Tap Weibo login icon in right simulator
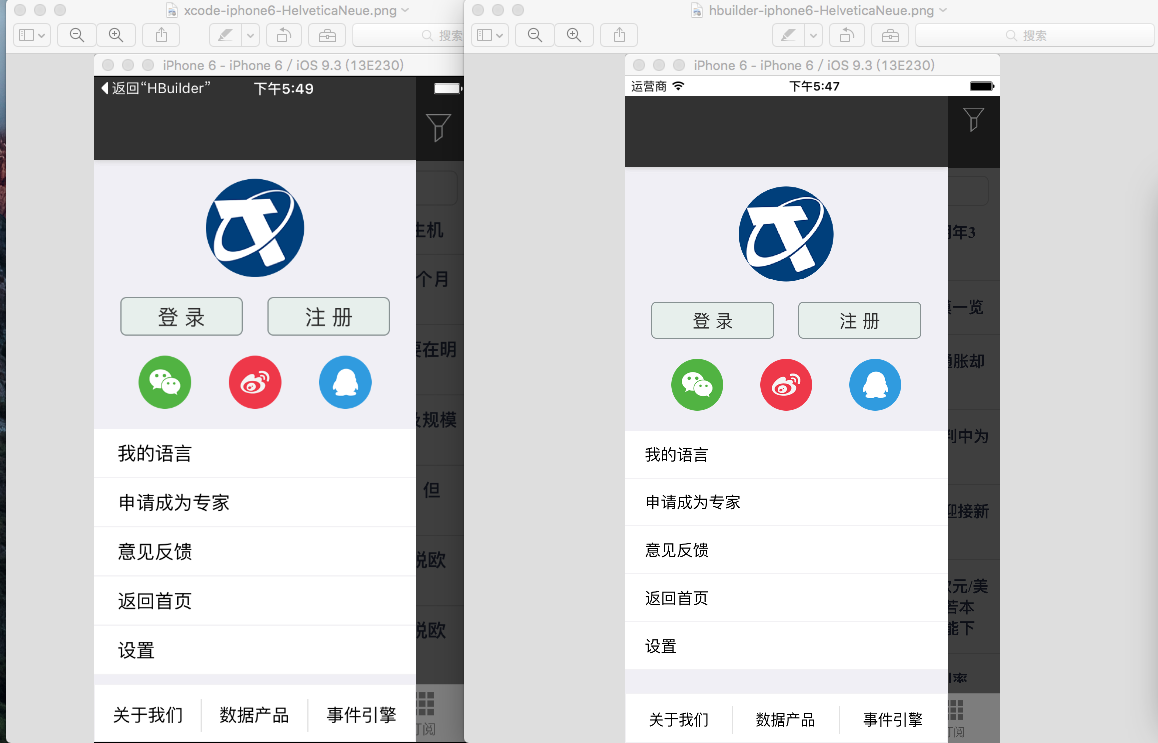This screenshot has height=743, width=1158. point(786,385)
